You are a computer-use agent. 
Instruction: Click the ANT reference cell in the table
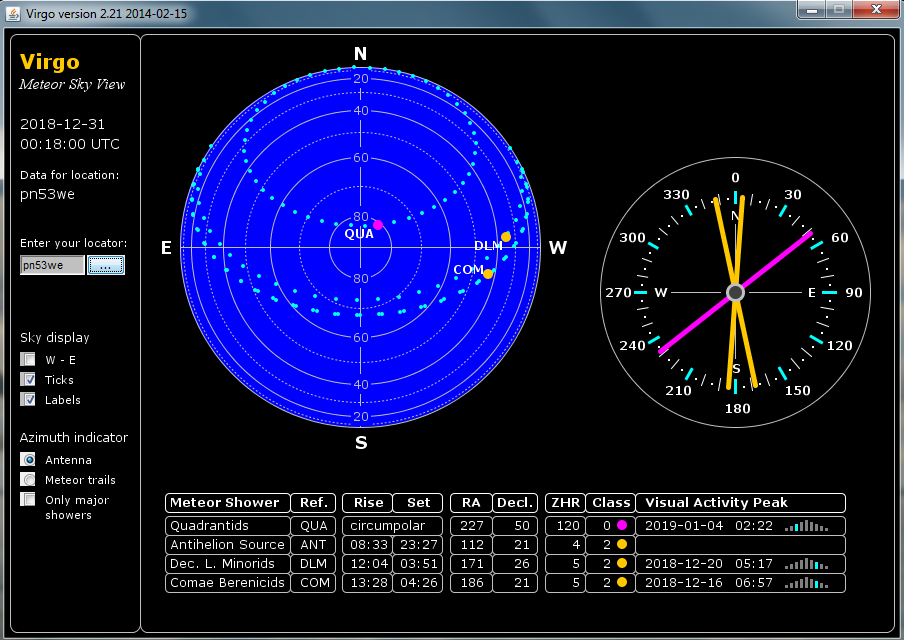pyautogui.click(x=313, y=545)
